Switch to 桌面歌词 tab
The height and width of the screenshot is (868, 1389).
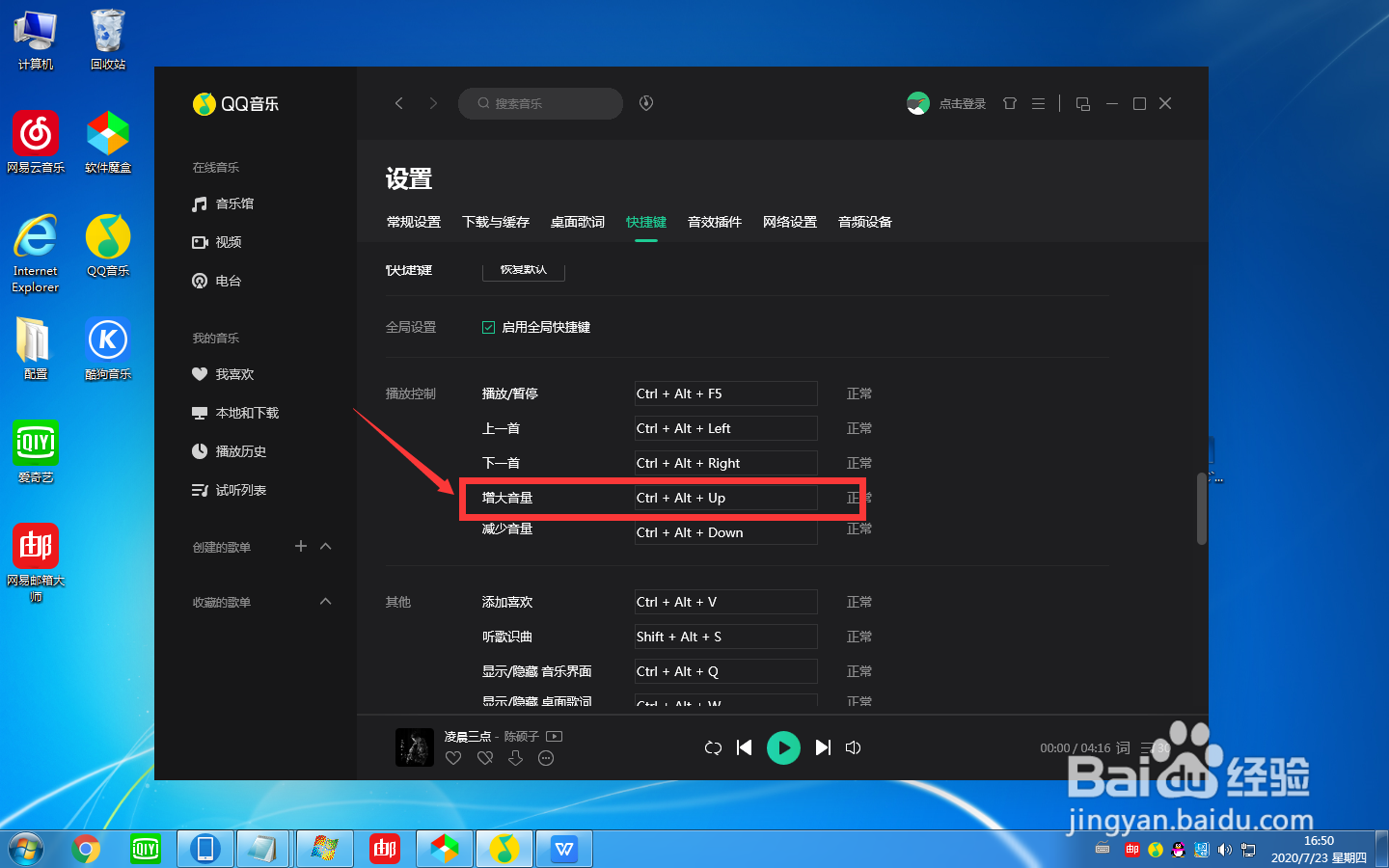point(578,222)
